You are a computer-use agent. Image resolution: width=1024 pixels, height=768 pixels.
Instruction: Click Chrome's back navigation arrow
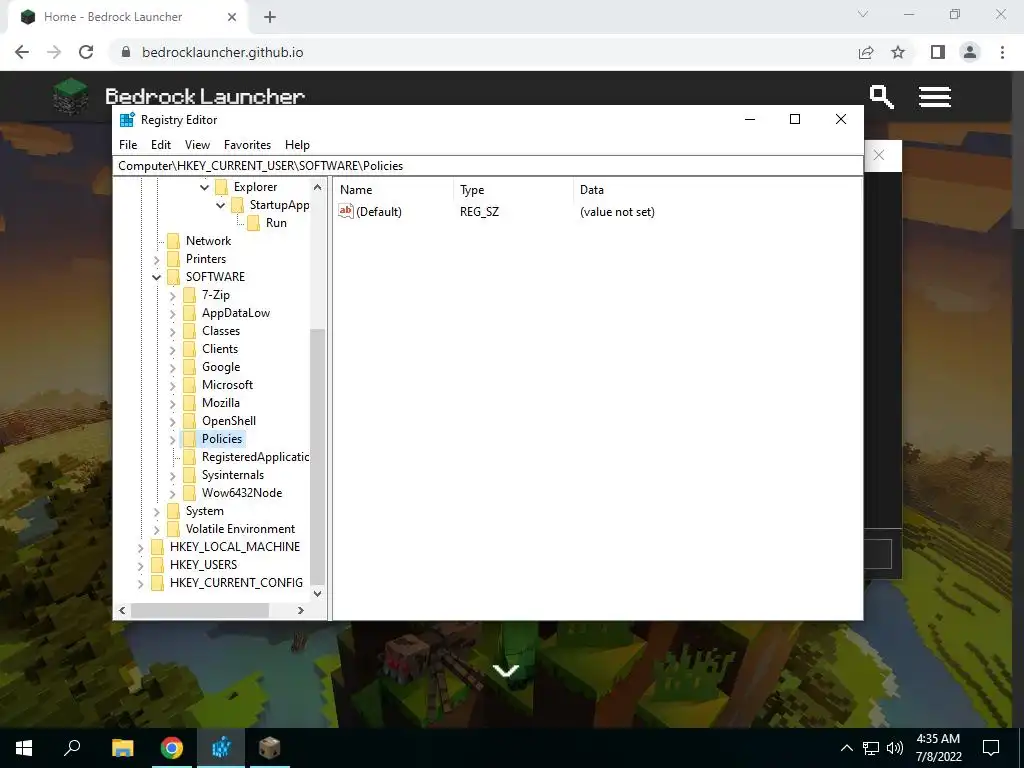point(22,52)
